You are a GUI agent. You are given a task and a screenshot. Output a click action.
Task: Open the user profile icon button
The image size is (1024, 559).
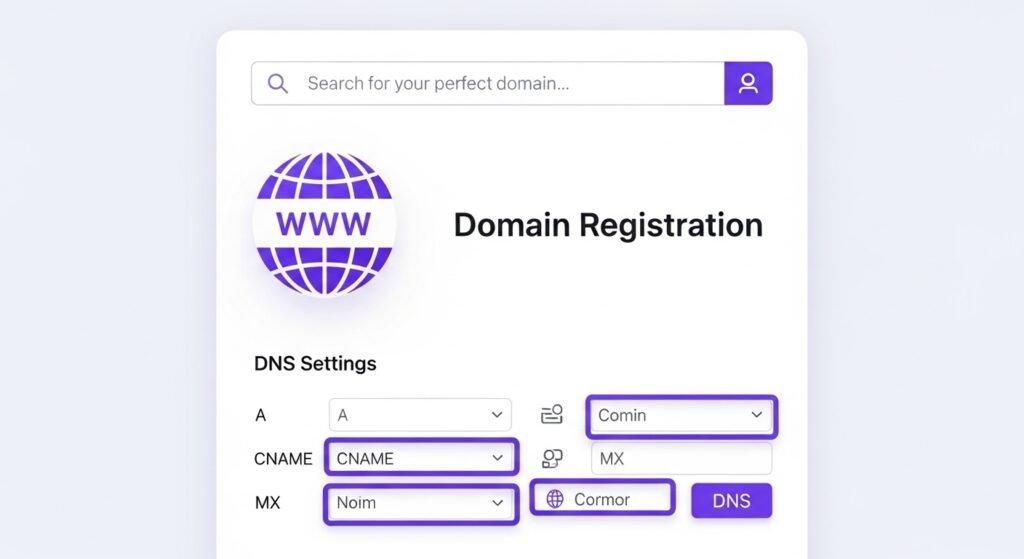(x=748, y=84)
